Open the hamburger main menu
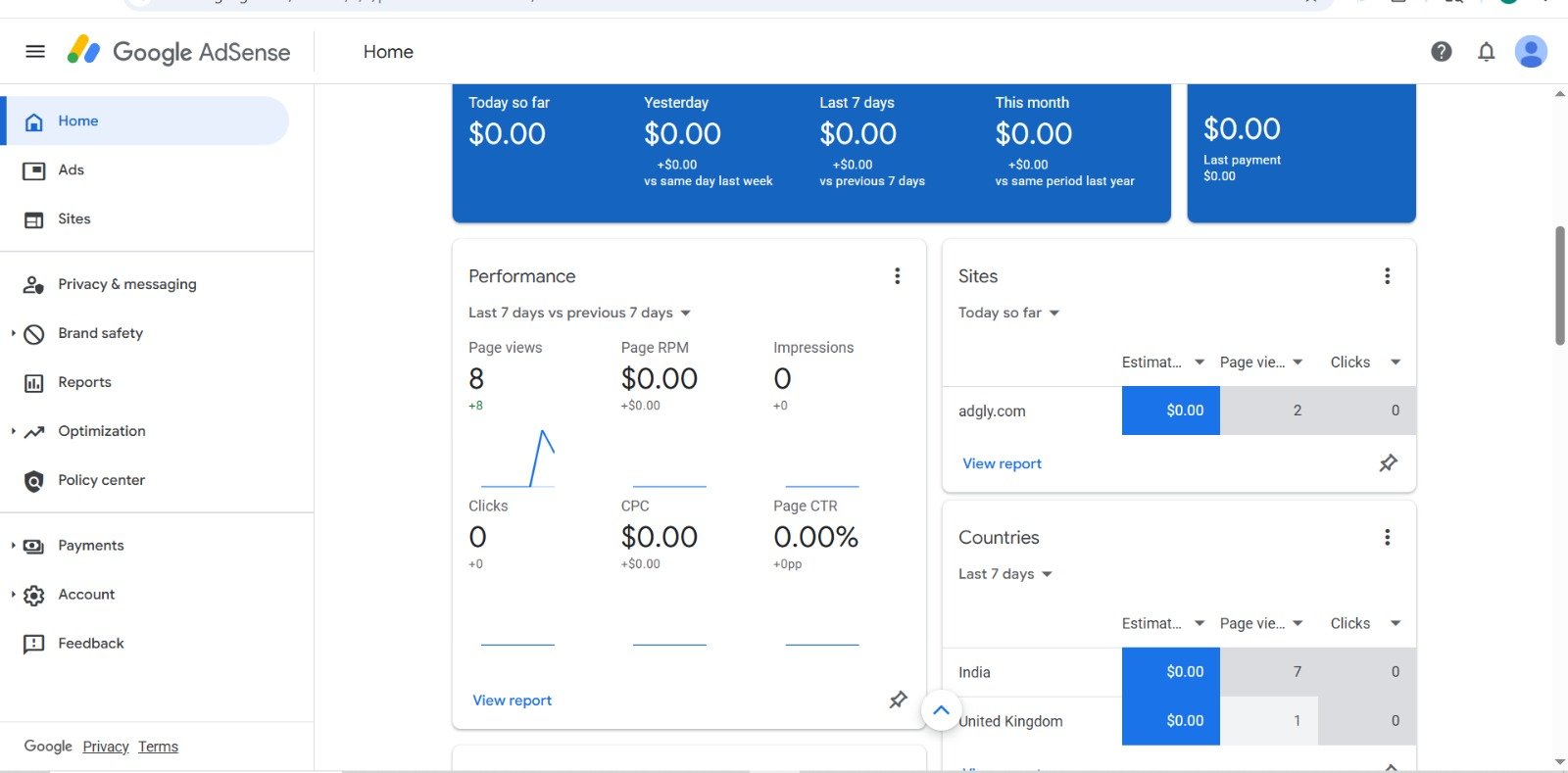This screenshot has width=1568, height=773. point(35,52)
